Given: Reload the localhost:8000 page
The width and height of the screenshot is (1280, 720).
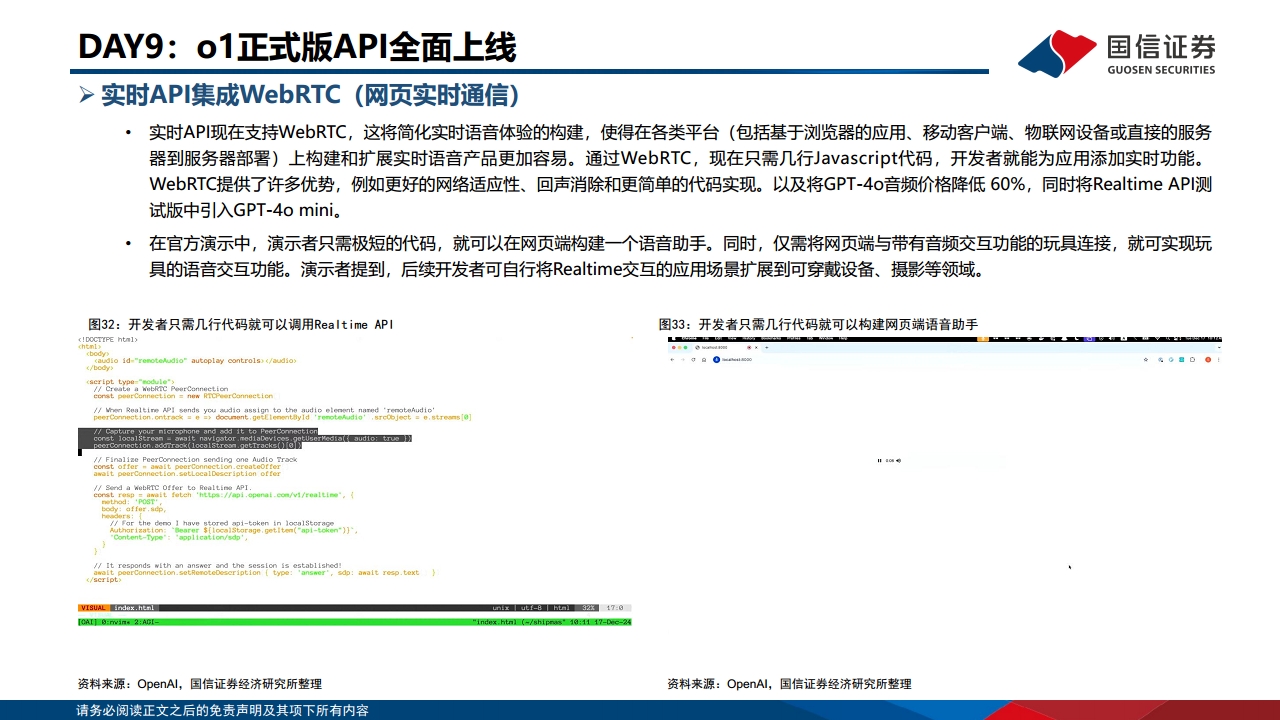Looking at the screenshot, I should pos(693,360).
